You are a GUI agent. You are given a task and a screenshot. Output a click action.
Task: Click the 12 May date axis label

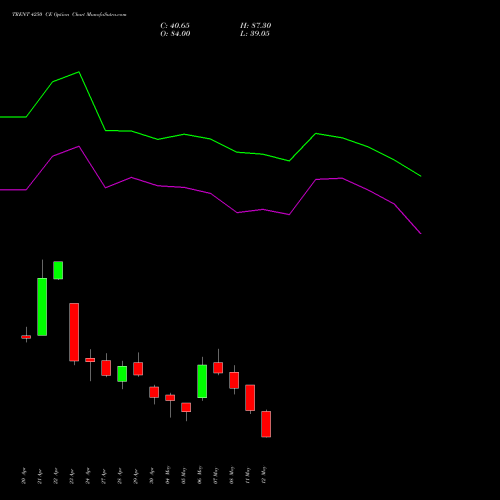(264, 475)
